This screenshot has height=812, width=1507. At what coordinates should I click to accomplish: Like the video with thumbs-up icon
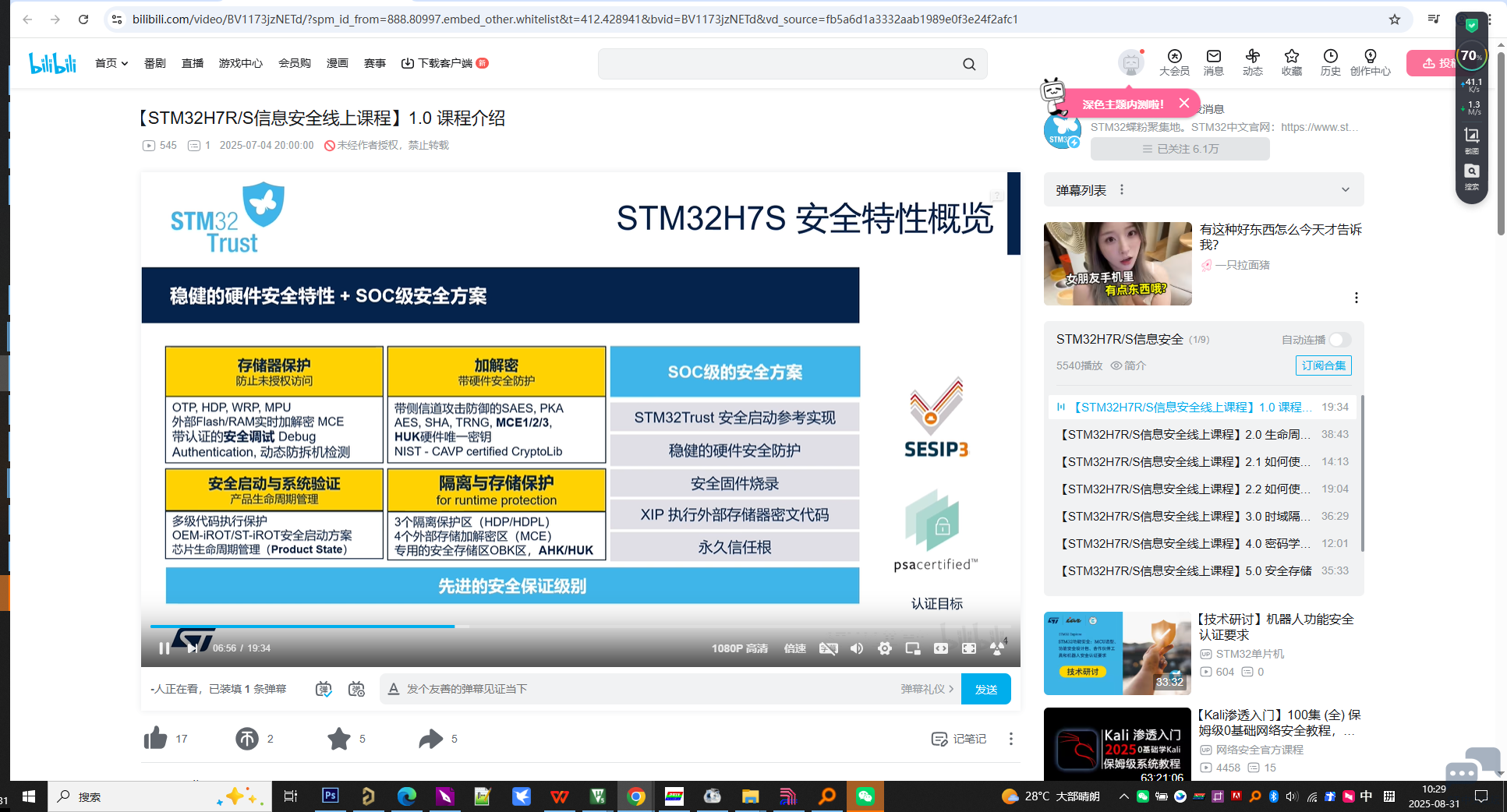[x=156, y=738]
